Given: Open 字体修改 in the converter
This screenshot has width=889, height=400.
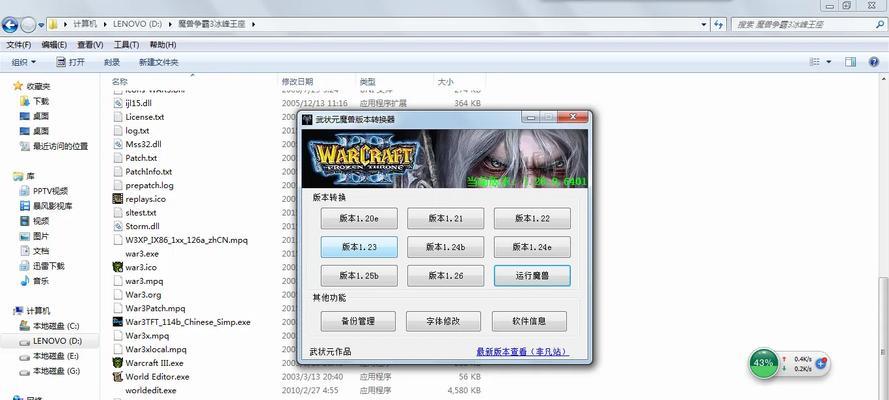Looking at the screenshot, I should click(443, 321).
